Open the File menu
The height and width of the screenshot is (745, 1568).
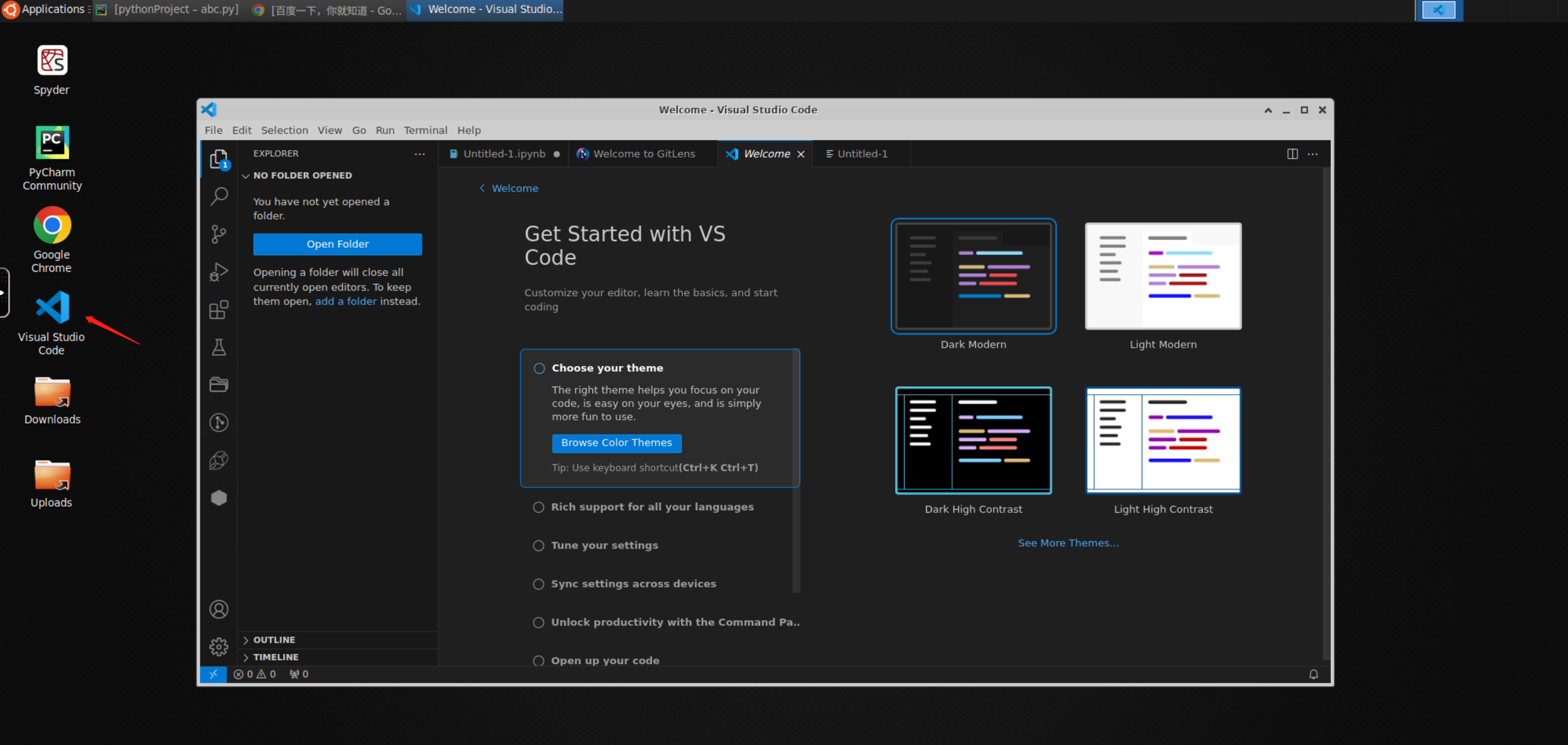click(x=213, y=130)
